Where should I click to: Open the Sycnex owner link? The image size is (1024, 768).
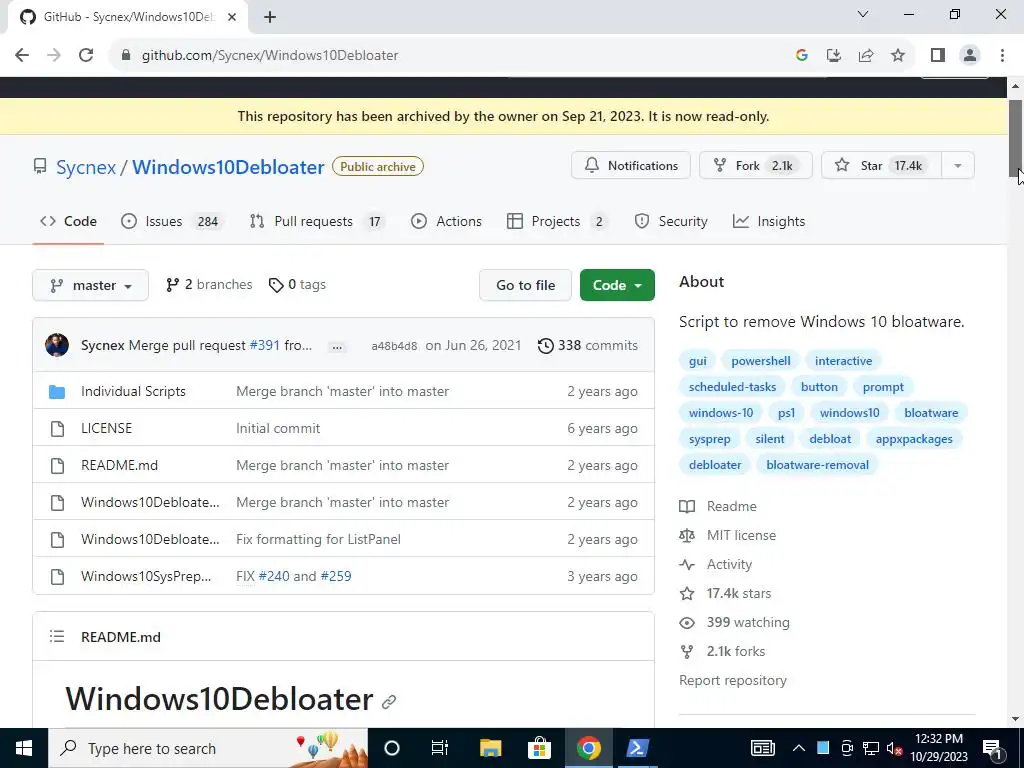tap(86, 167)
